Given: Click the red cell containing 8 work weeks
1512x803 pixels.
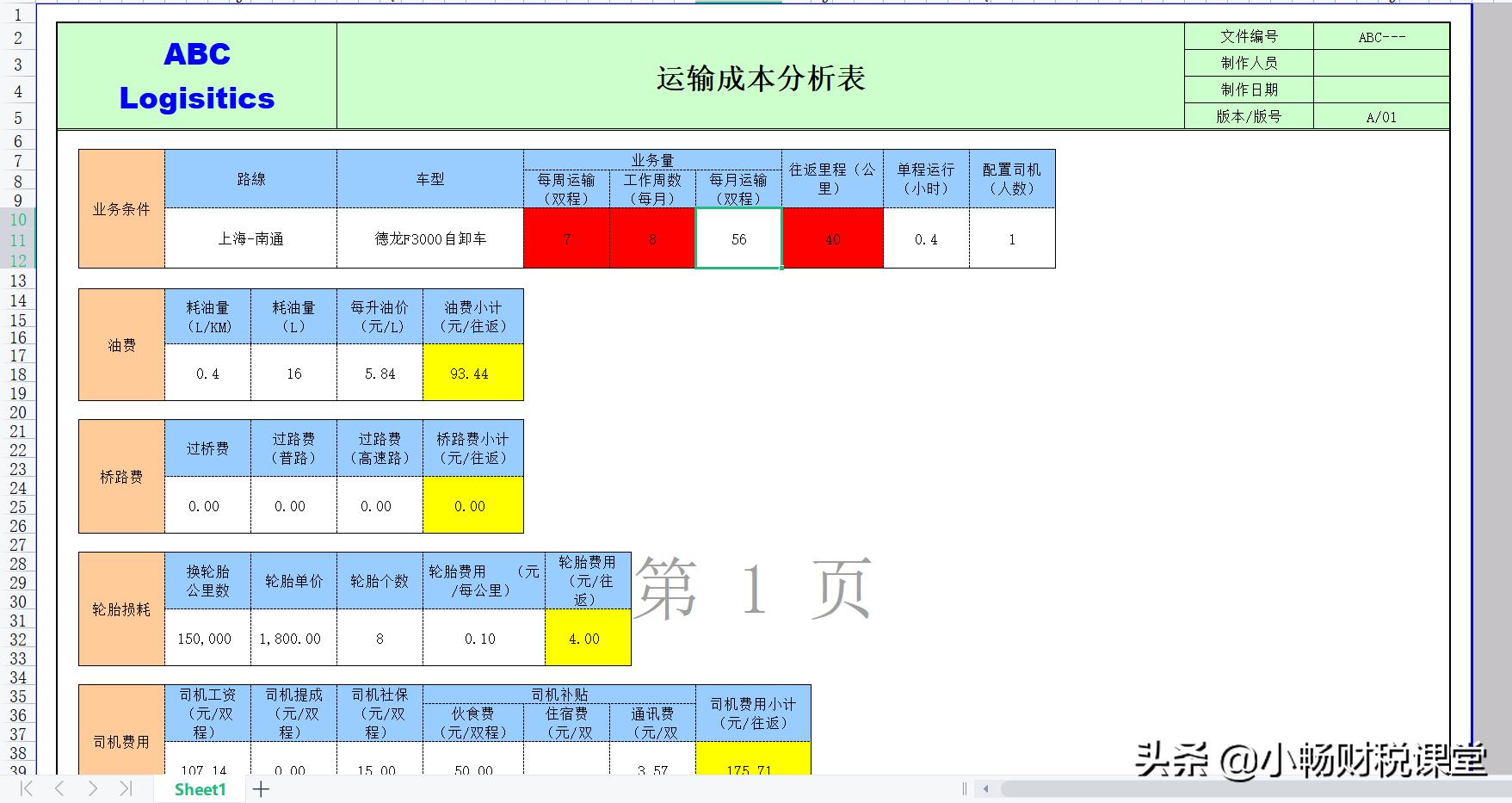Looking at the screenshot, I should coord(652,239).
